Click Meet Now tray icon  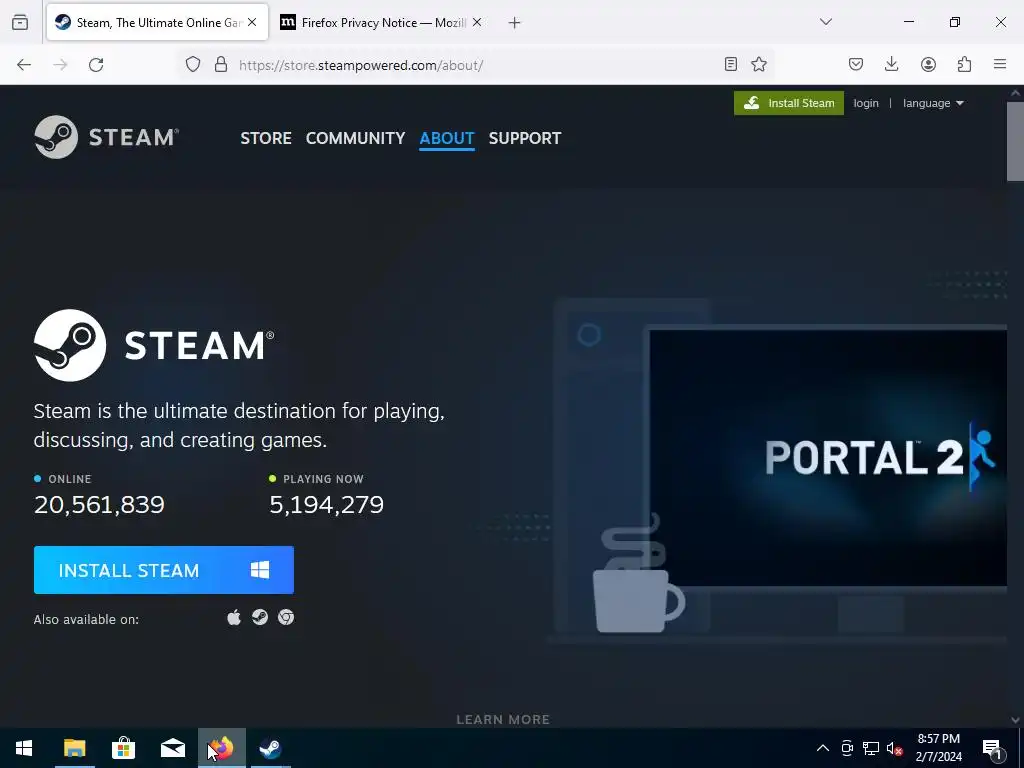tap(847, 748)
